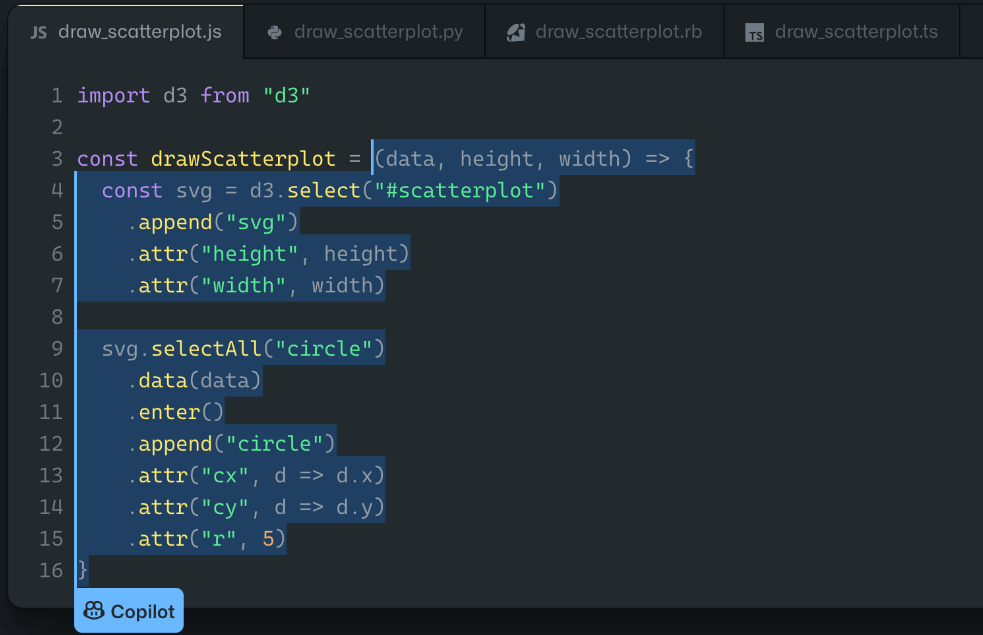The width and height of the screenshot is (983, 635).
Task: Switch to the draw_scatterplot.py tab
Action: [x=378, y=32]
